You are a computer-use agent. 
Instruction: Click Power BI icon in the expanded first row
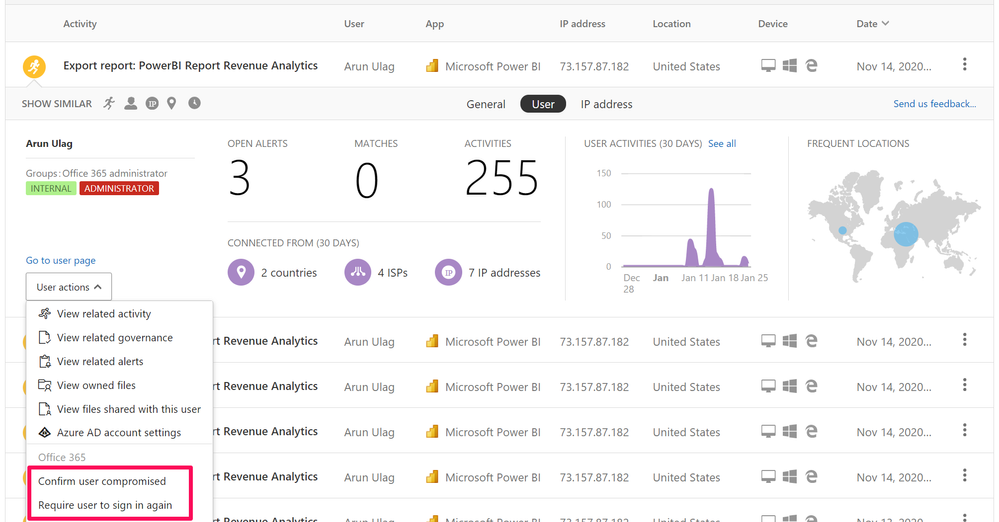432,66
